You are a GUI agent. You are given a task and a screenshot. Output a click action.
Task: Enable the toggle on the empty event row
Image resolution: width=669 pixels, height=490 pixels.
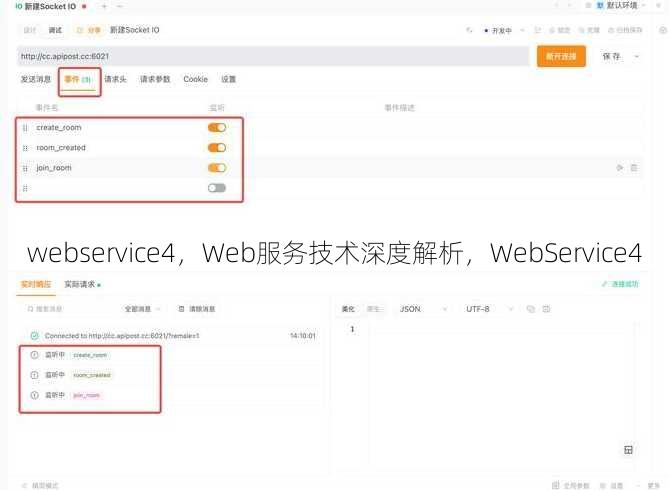point(217,188)
